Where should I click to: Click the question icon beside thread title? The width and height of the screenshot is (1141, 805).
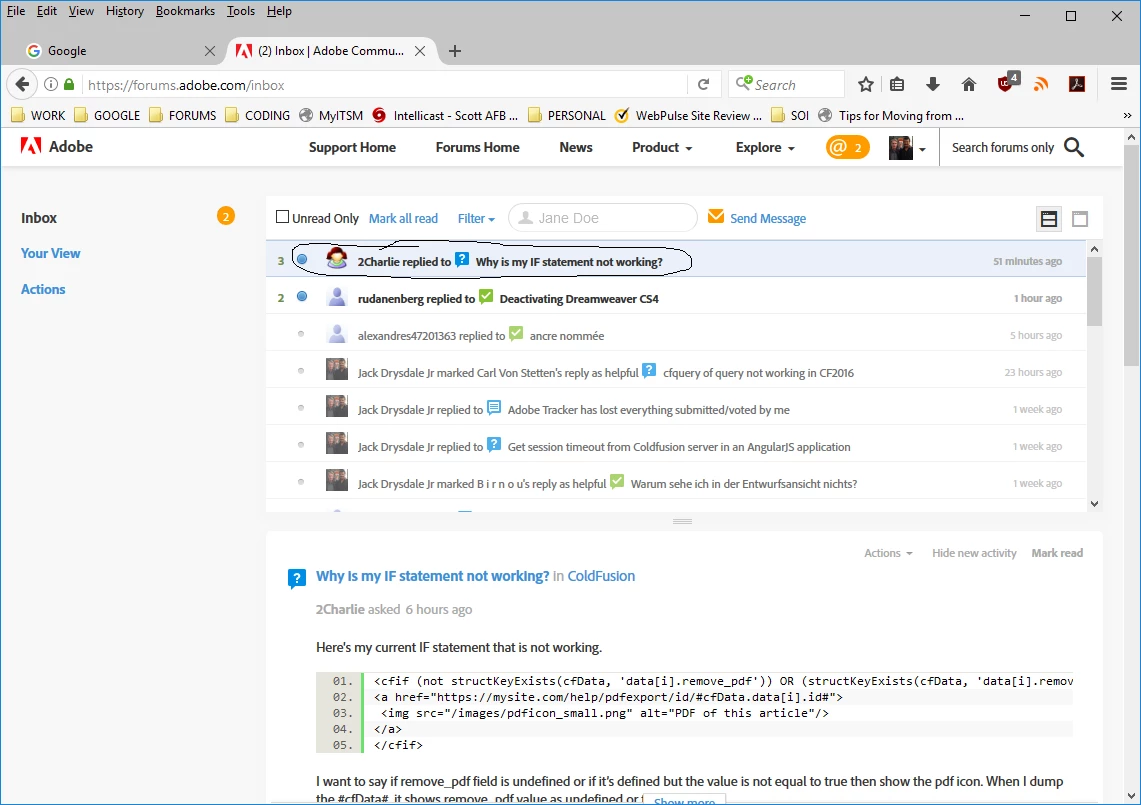tap(297, 579)
